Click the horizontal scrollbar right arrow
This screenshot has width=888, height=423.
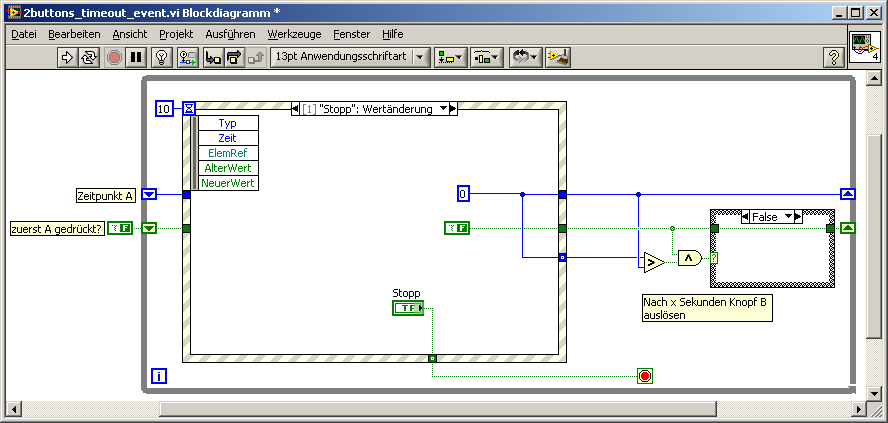pos(859,409)
